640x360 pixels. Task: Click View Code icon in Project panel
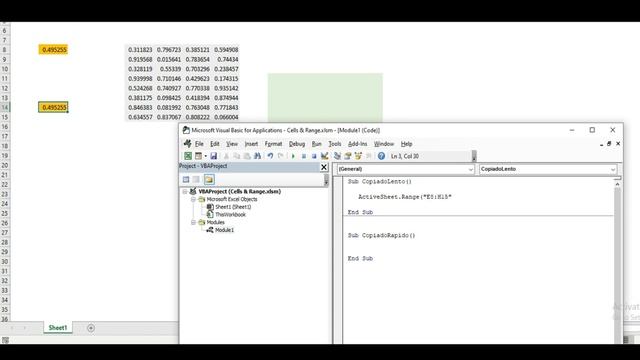pyautogui.click(x=186, y=180)
